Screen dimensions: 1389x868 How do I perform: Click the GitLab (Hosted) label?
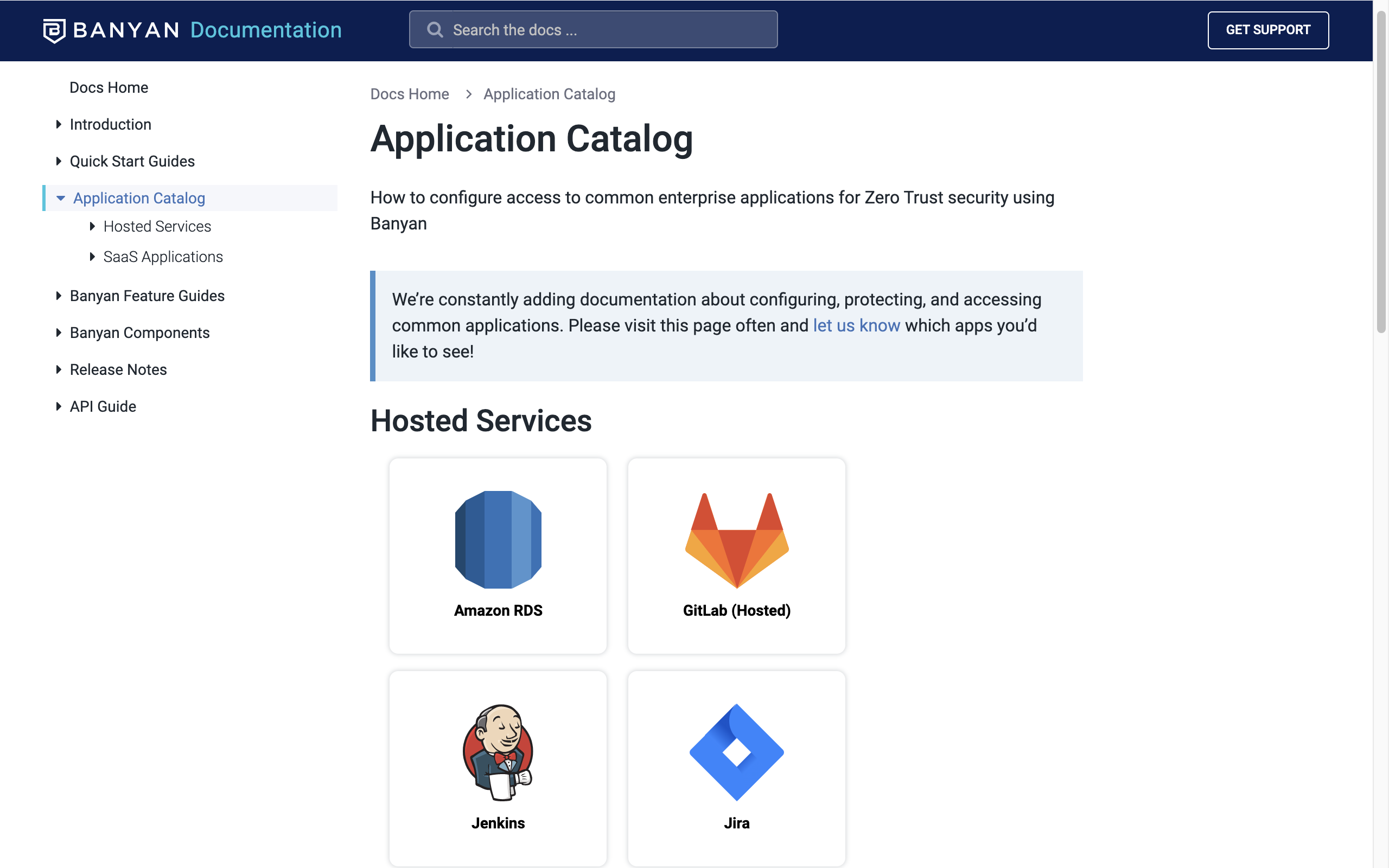[736, 610]
